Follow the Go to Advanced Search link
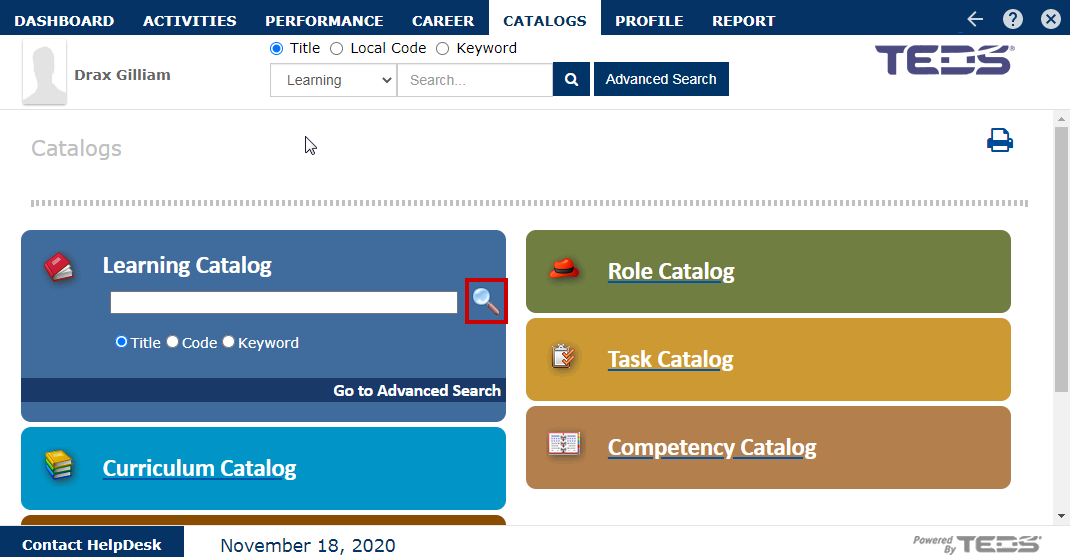The width and height of the screenshot is (1070, 557). click(417, 390)
